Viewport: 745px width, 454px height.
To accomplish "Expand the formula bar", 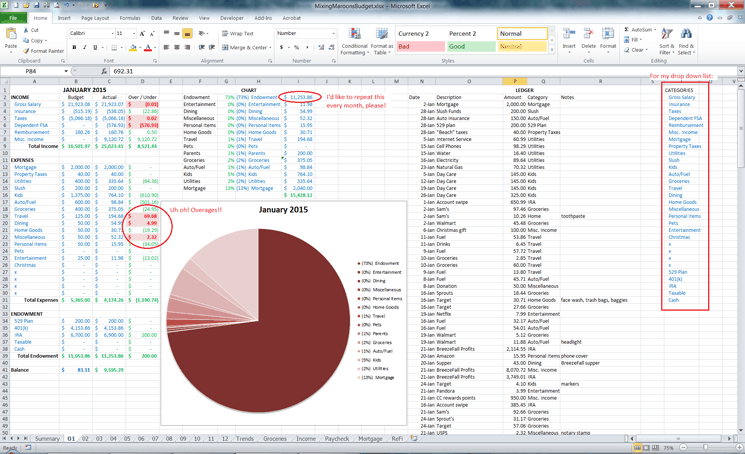I will [x=741, y=71].
